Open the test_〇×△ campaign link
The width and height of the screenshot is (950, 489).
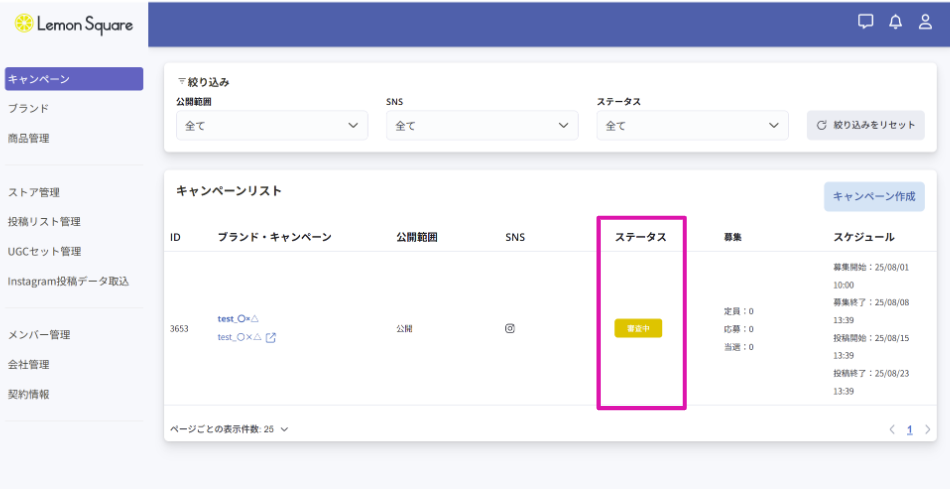coord(238,338)
